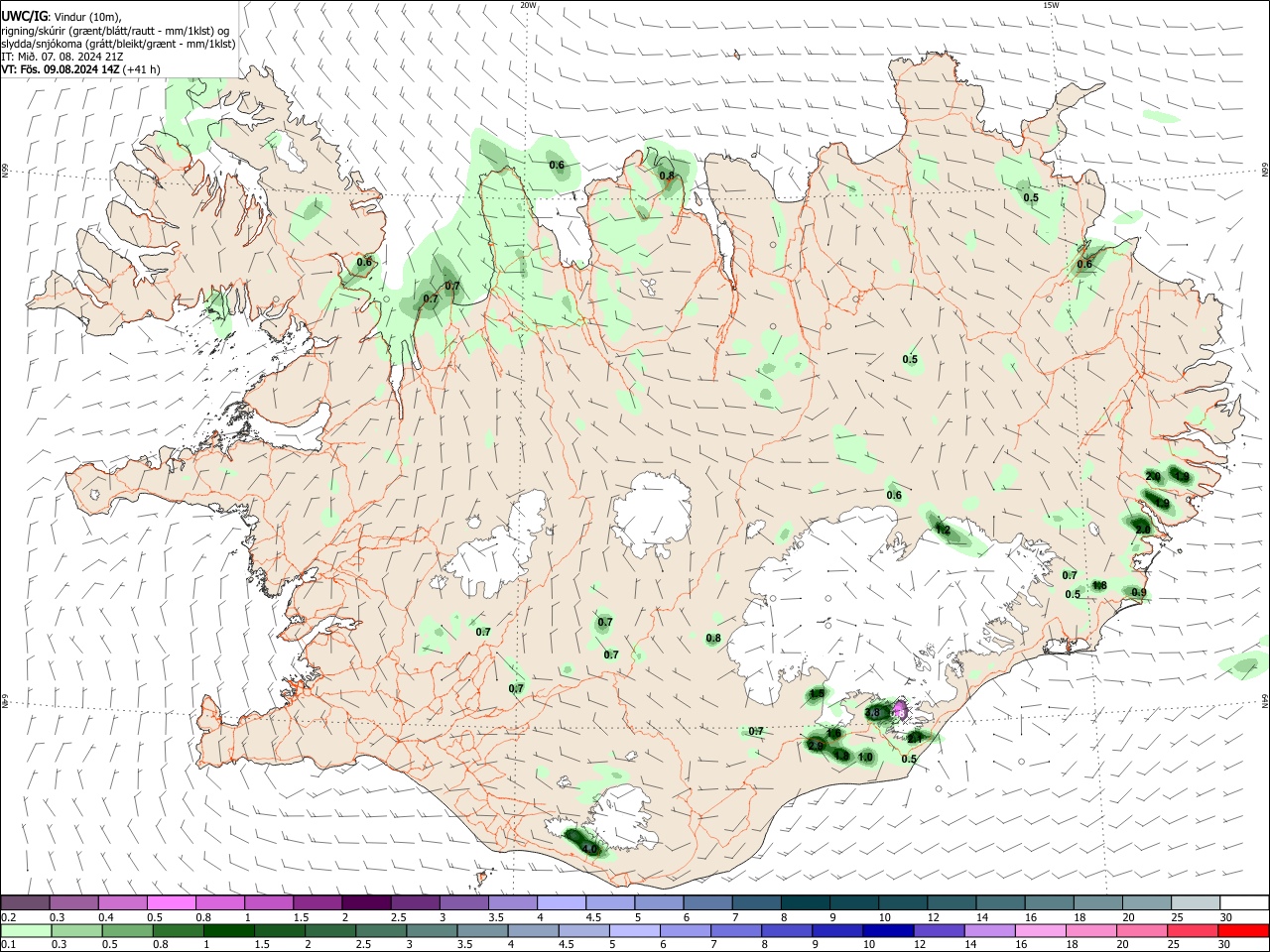
Task: Select the bright magenta-pink 0.5 legend swatch
Action: click(171, 902)
